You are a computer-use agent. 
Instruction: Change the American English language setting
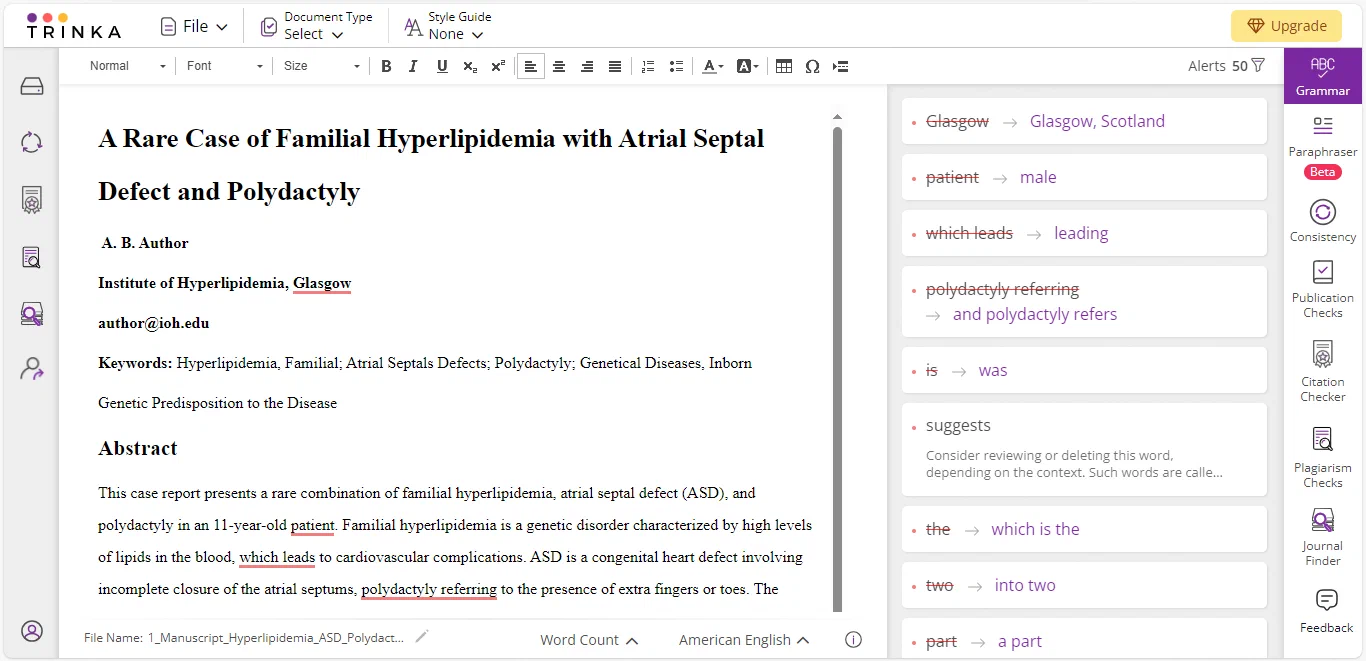[x=744, y=640]
